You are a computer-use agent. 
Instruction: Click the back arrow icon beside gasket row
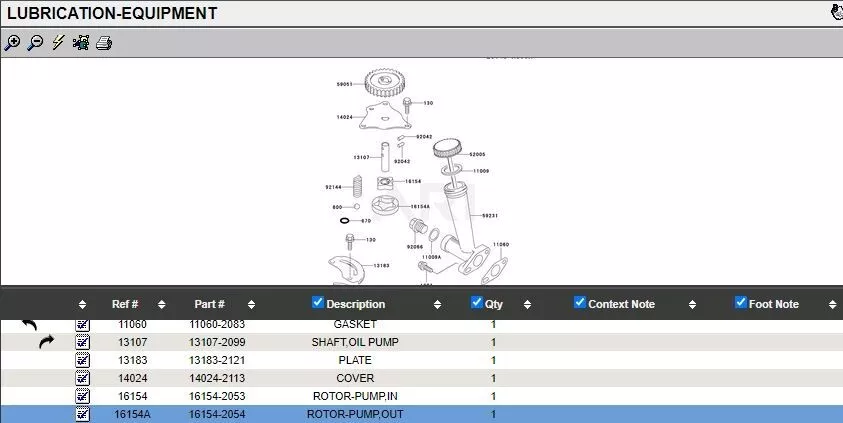click(x=29, y=325)
